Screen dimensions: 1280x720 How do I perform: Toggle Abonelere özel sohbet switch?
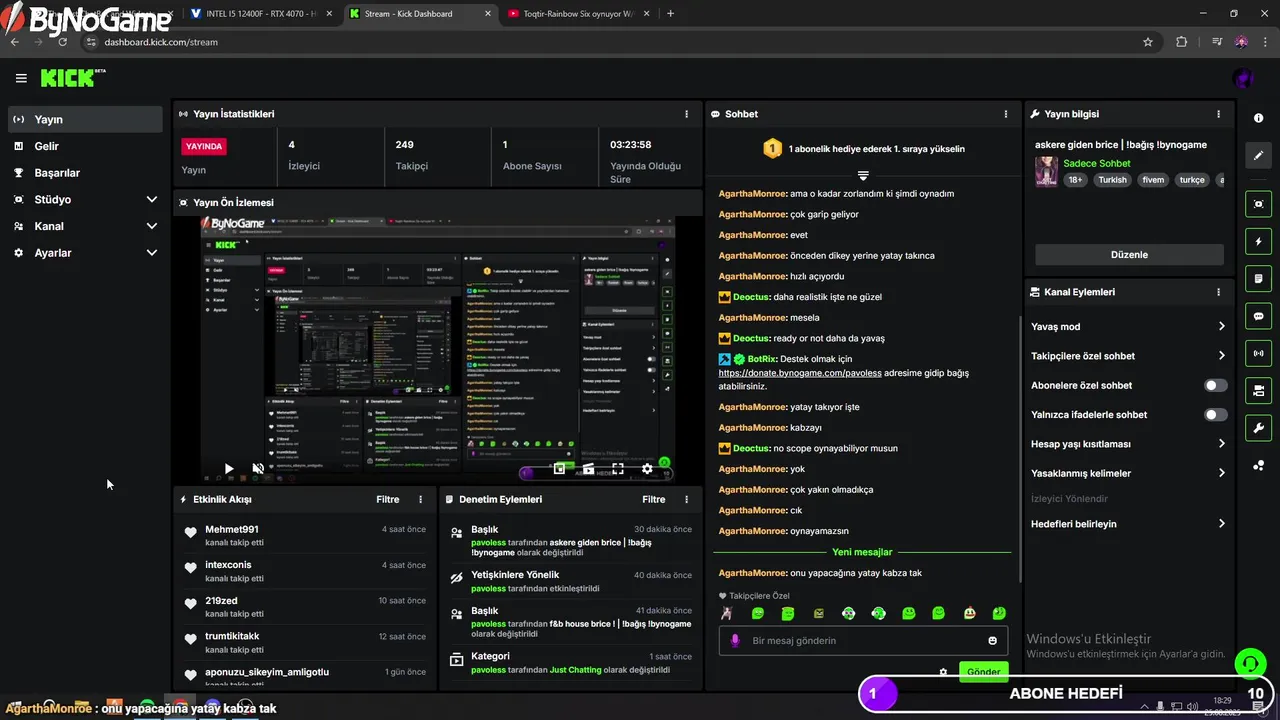1216,385
